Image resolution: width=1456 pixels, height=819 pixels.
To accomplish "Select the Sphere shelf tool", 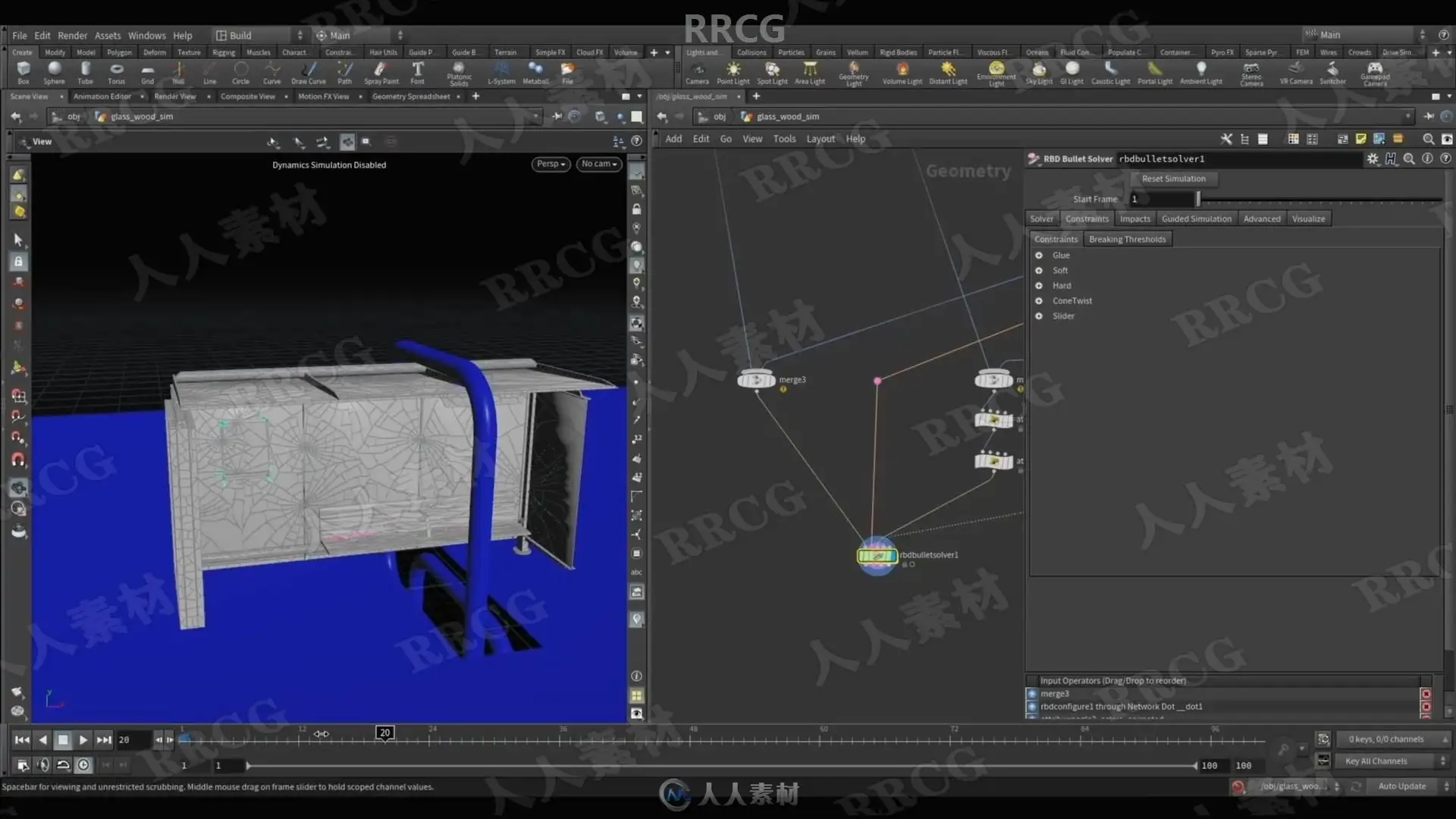I will 54,71.
